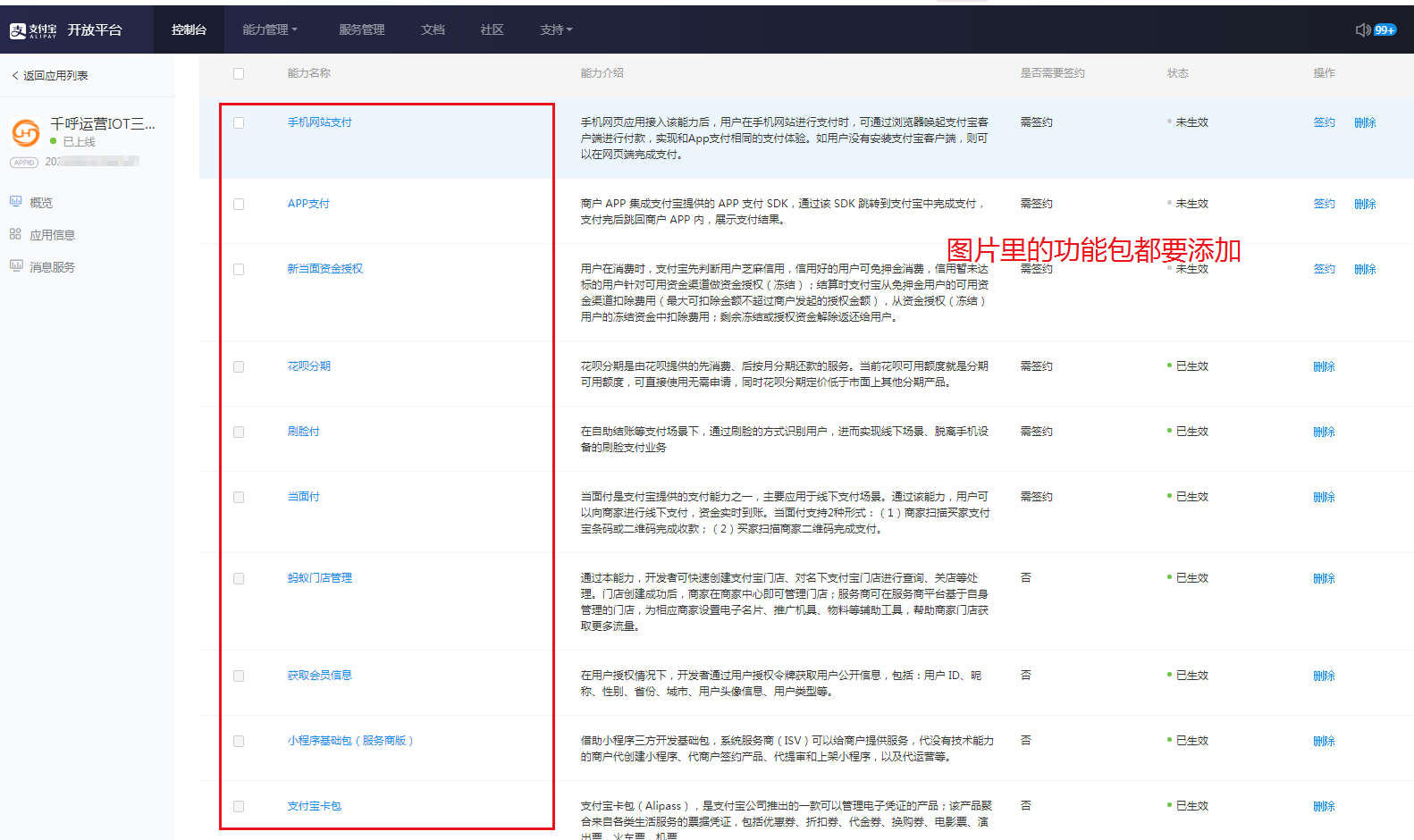1414x840 pixels.
Task: Open the 社区 menu item
Action: point(492,29)
